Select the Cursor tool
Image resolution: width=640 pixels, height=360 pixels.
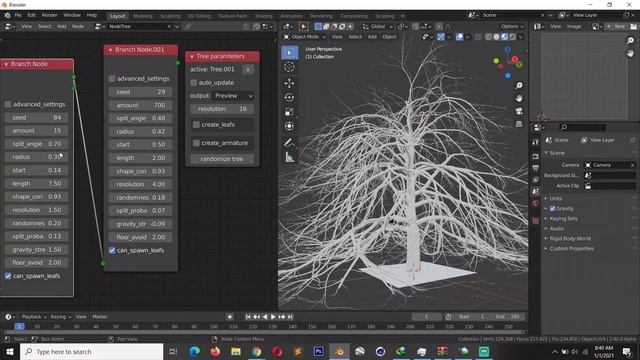click(x=289, y=67)
